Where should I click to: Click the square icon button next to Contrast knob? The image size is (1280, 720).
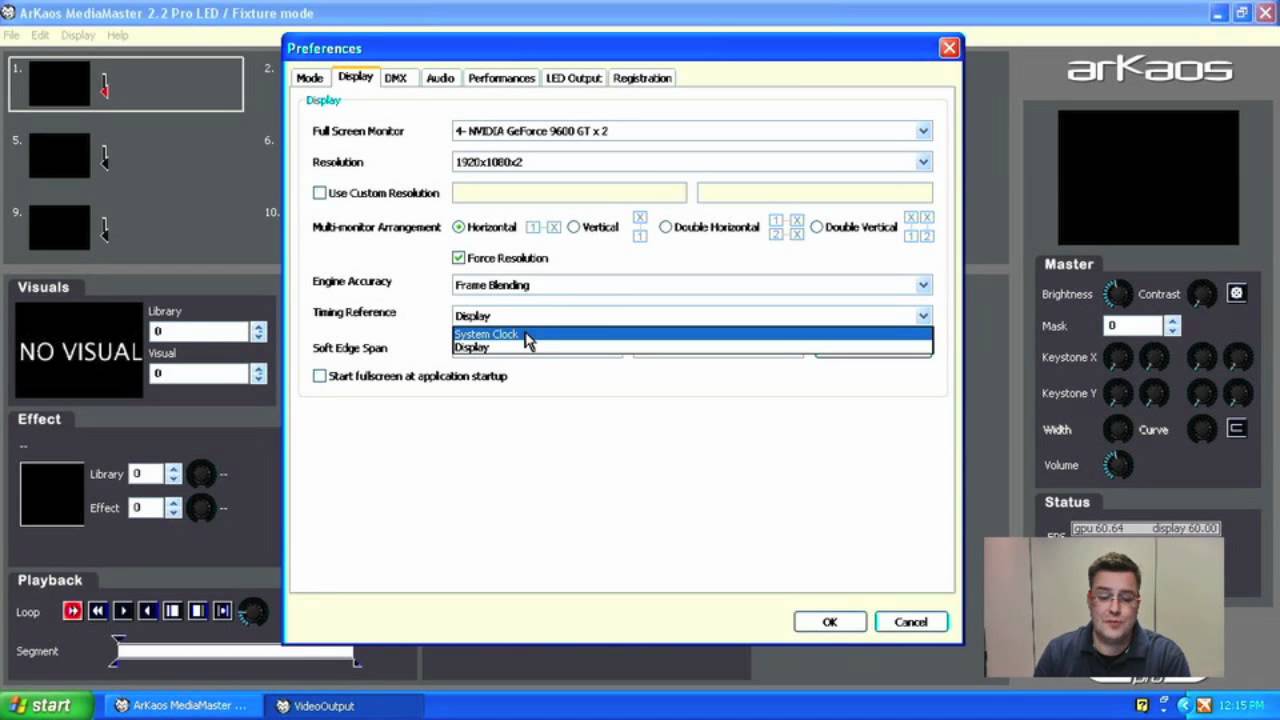click(1237, 293)
